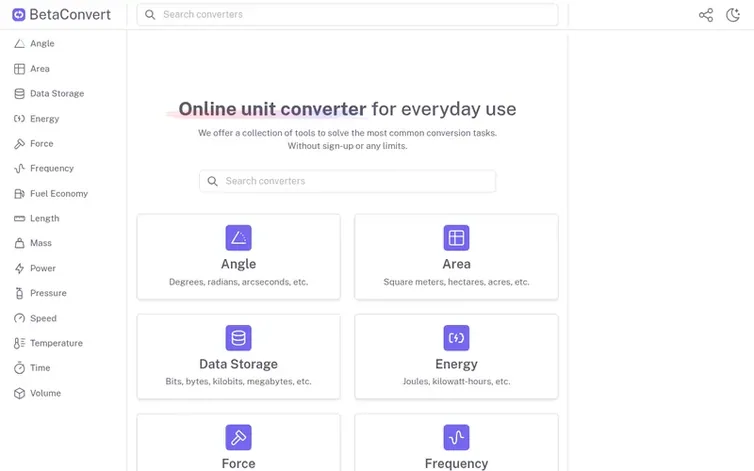Click the purple Energy card icon
This screenshot has width=754, height=471.
456,338
